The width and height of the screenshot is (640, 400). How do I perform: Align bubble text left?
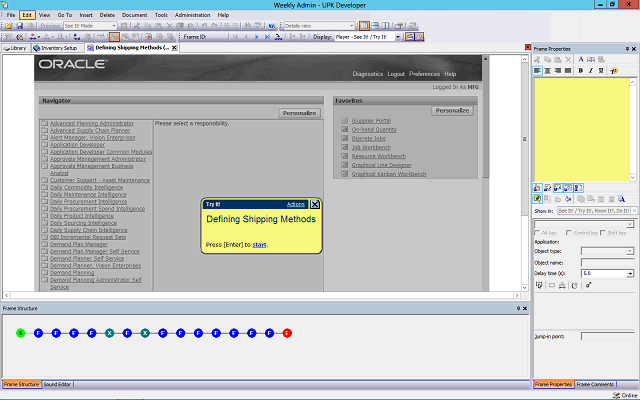tap(537, 71)
